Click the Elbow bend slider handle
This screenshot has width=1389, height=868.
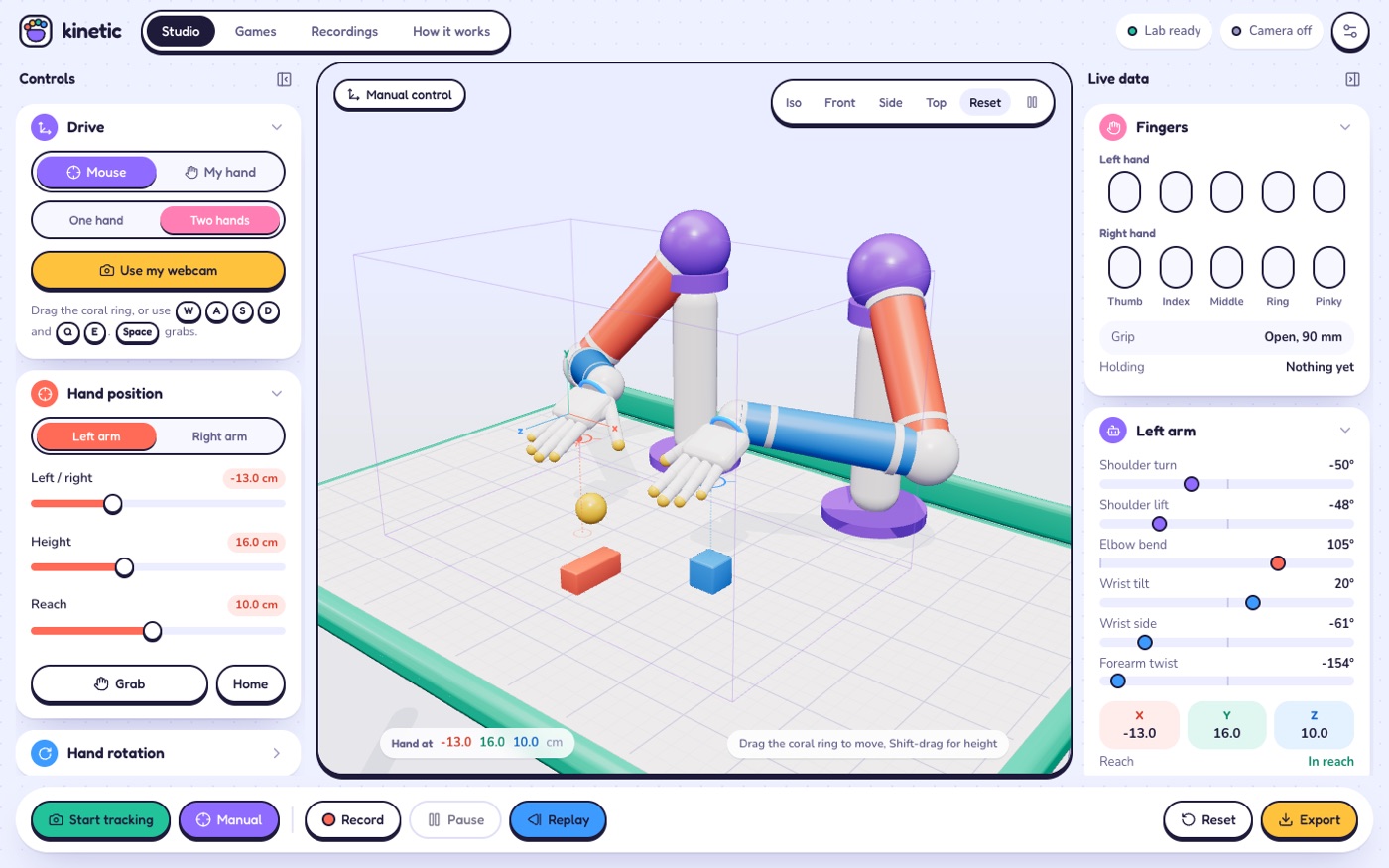point(1278,563)
